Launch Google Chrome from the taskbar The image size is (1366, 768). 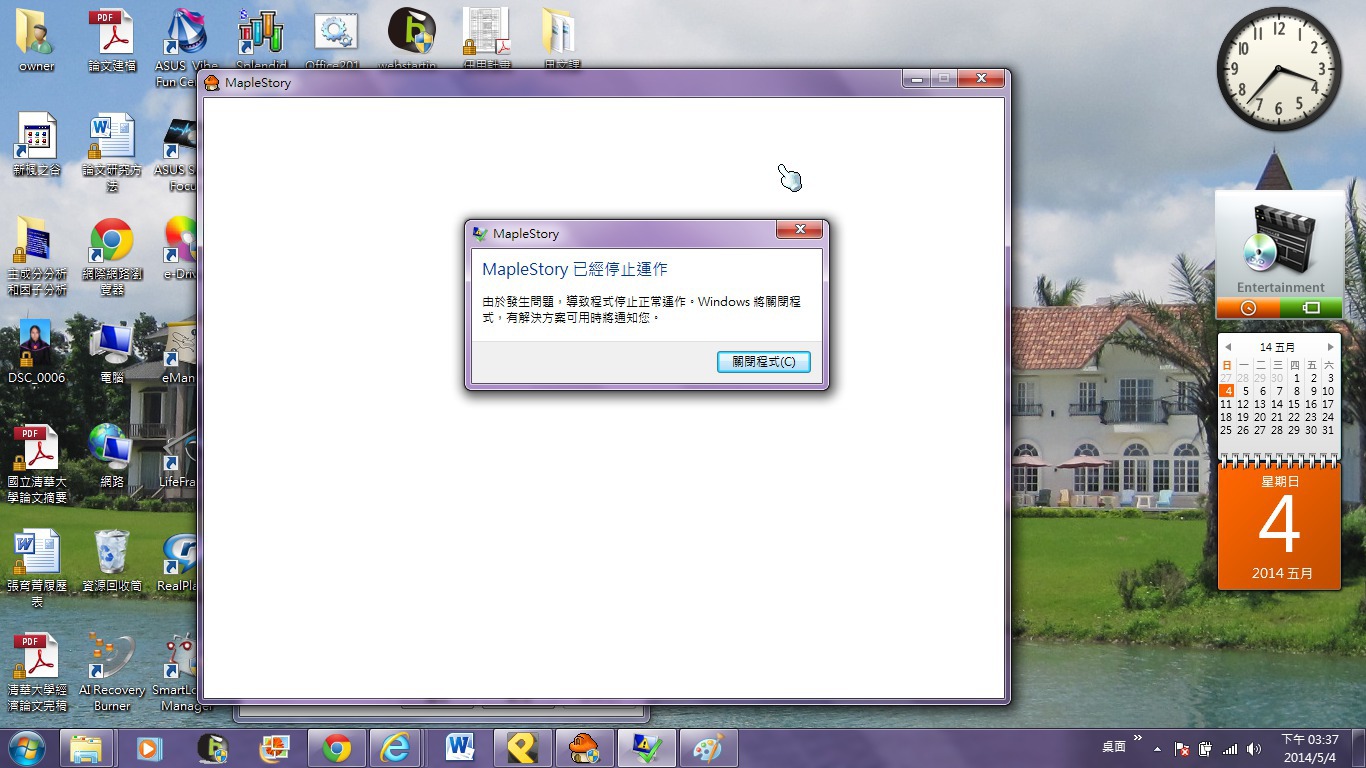(336, 748)
